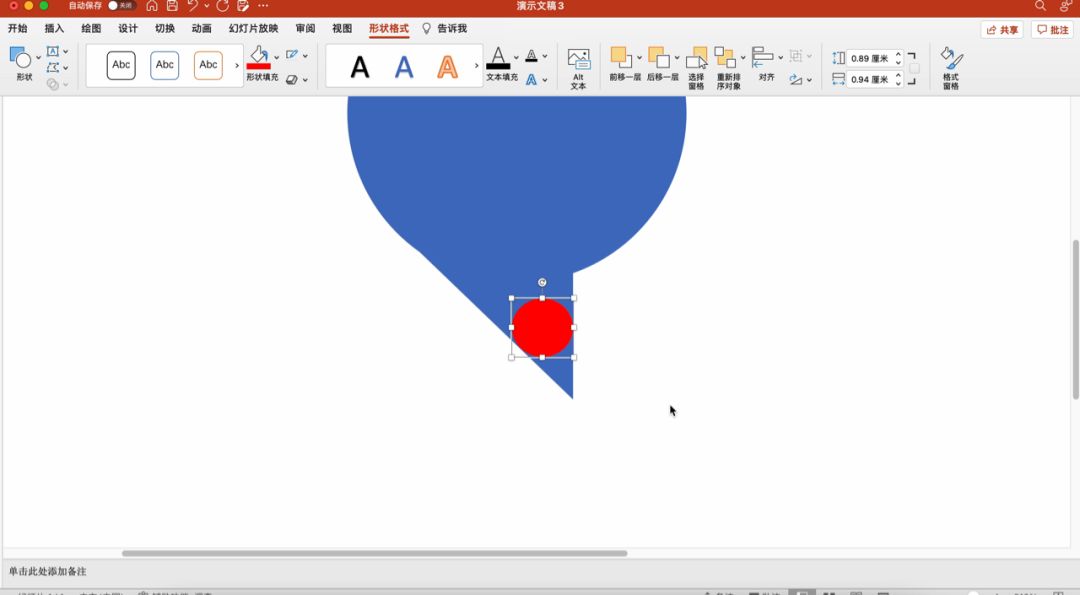Click the 形状 insert shapes icon
The height and width of the screenshot is (595, 1080).
[x=20, y=58]
